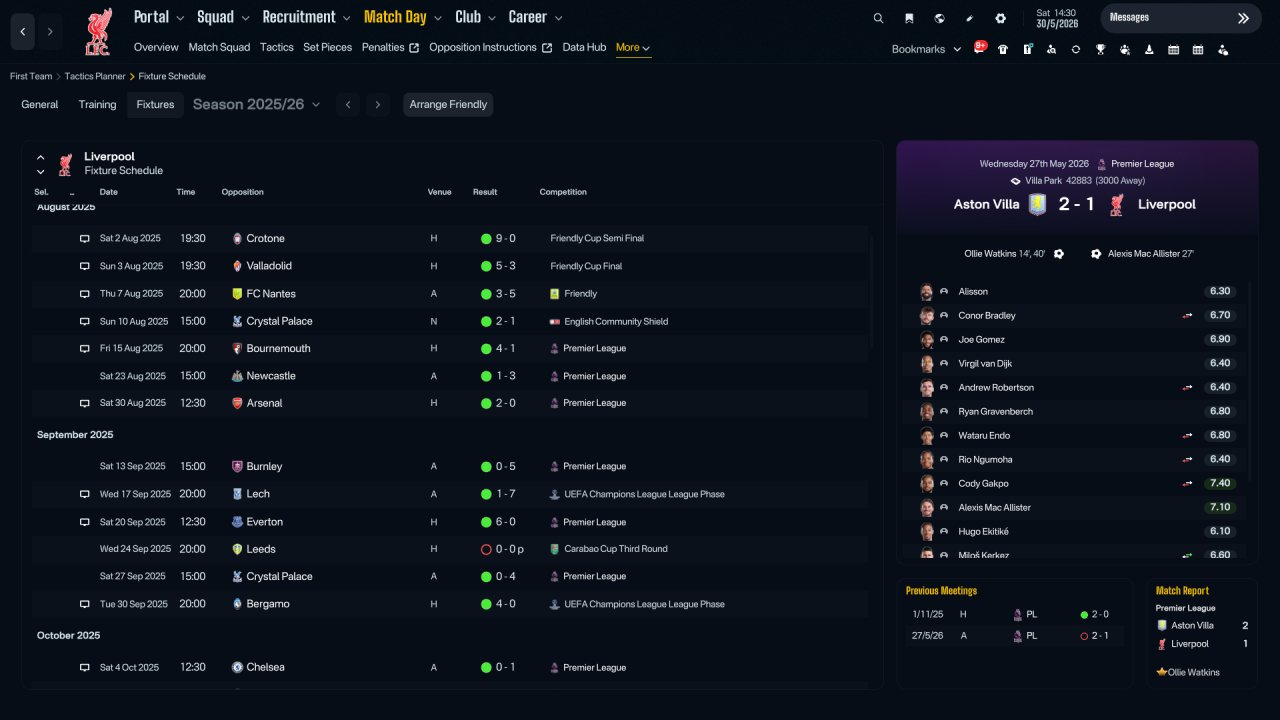Click the Newcastle club badge

click(x=237, y=376)
